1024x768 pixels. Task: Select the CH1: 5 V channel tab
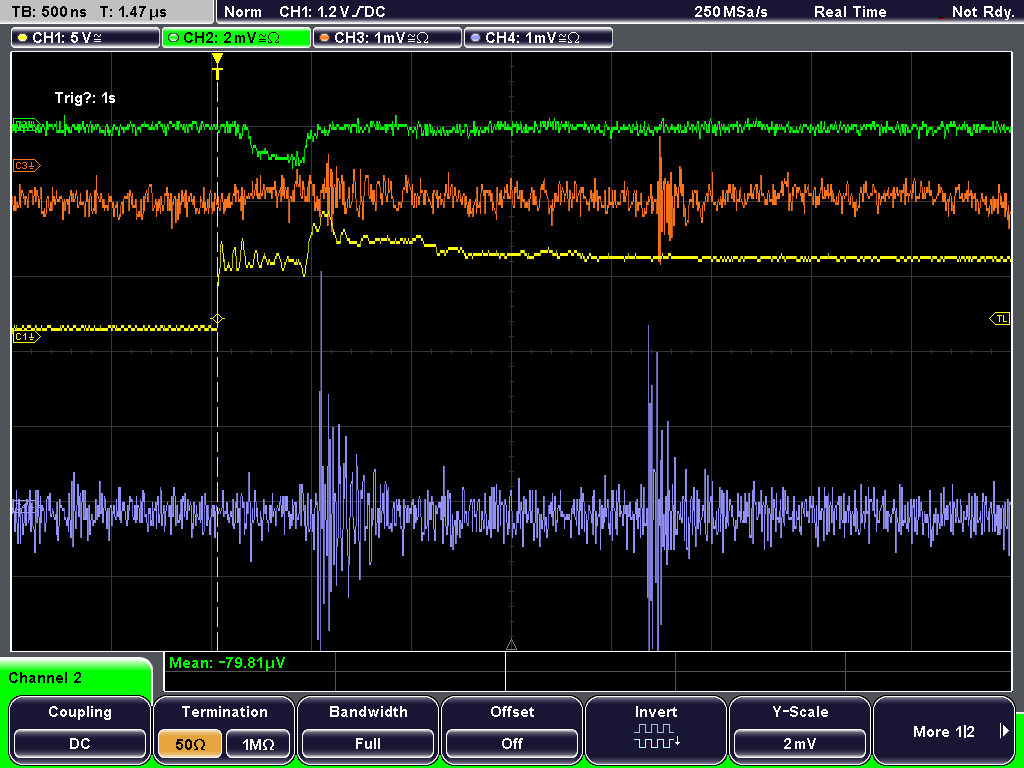point(86,38)
